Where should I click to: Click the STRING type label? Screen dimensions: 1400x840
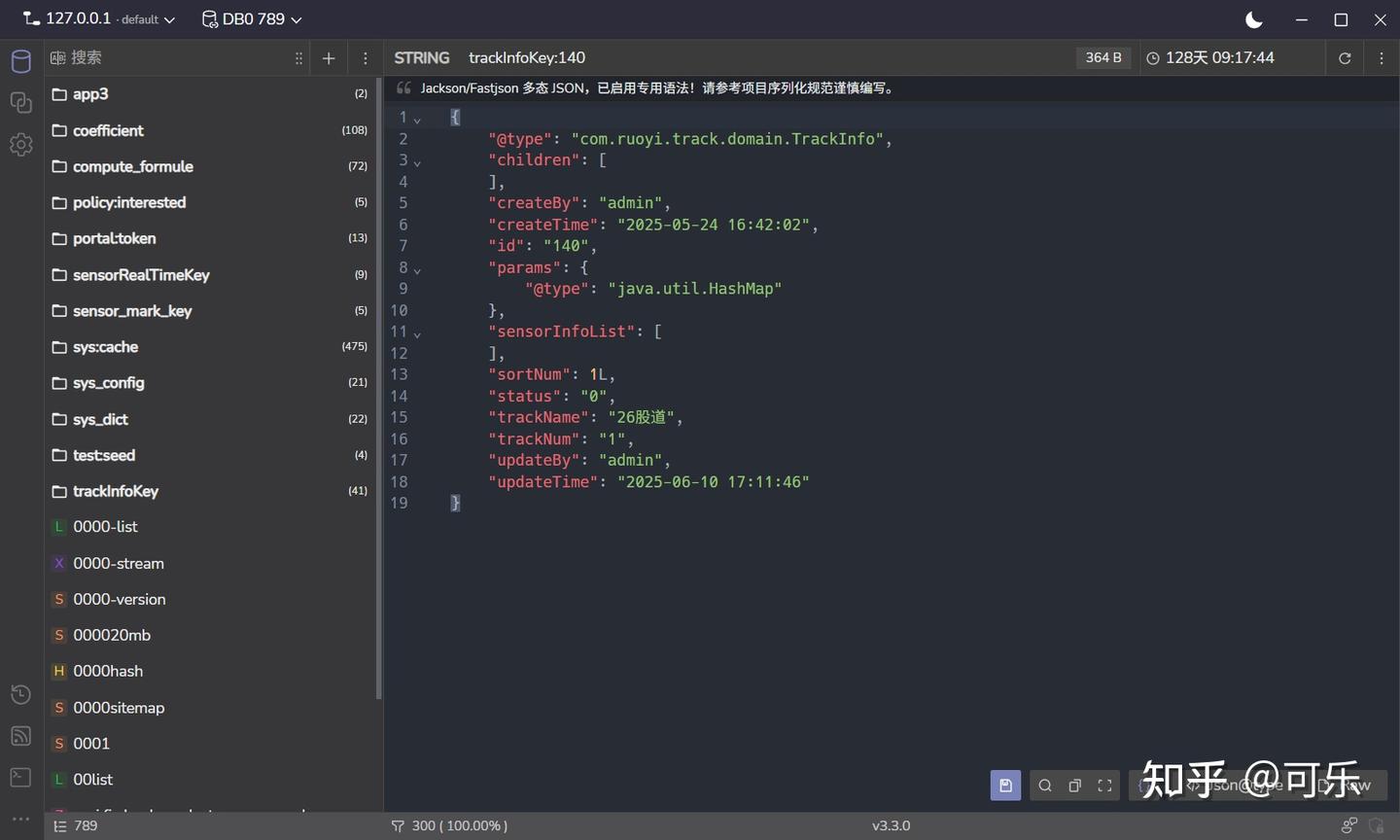422,58
